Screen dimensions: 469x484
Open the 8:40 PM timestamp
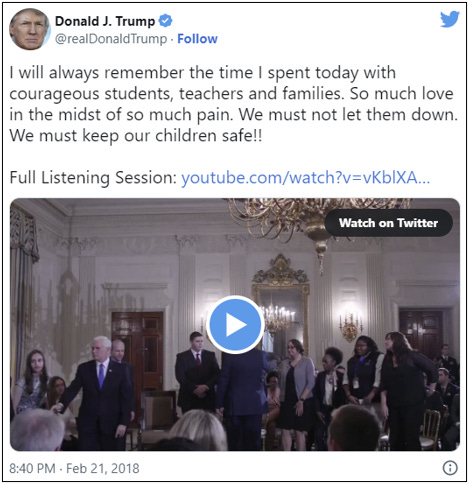click(32, 468)
